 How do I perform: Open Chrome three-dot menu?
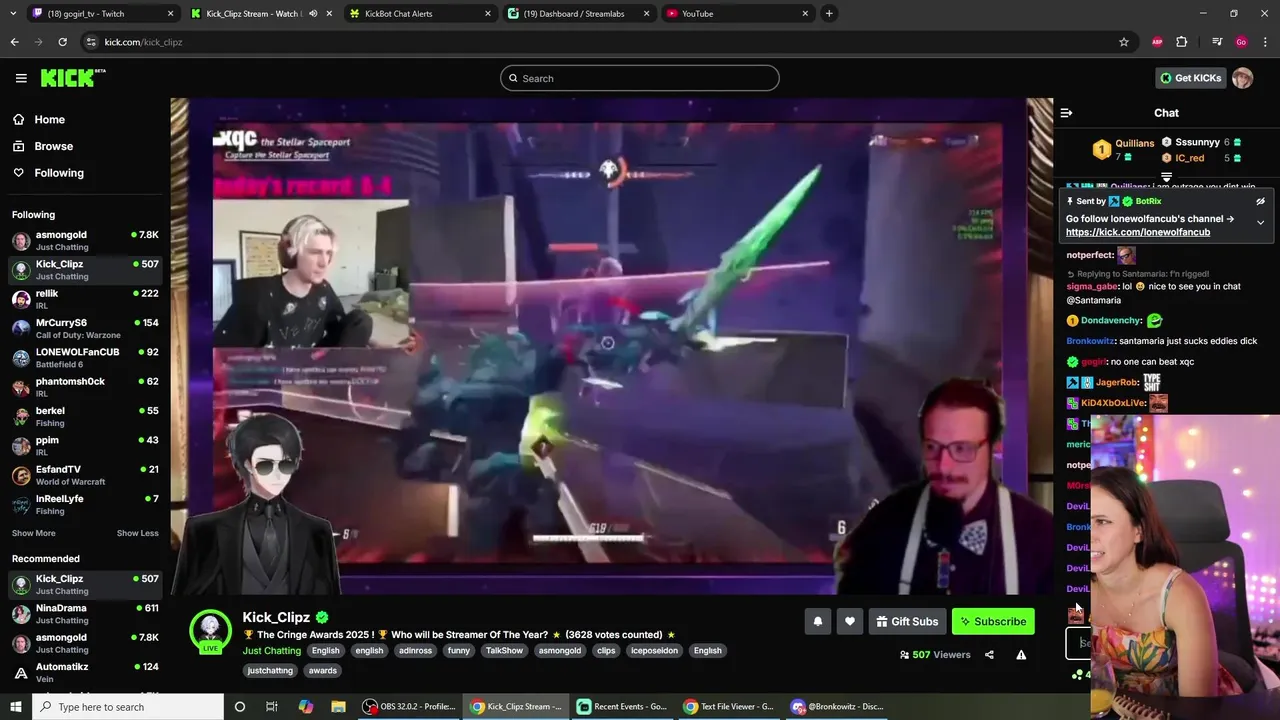(1266, 42)
